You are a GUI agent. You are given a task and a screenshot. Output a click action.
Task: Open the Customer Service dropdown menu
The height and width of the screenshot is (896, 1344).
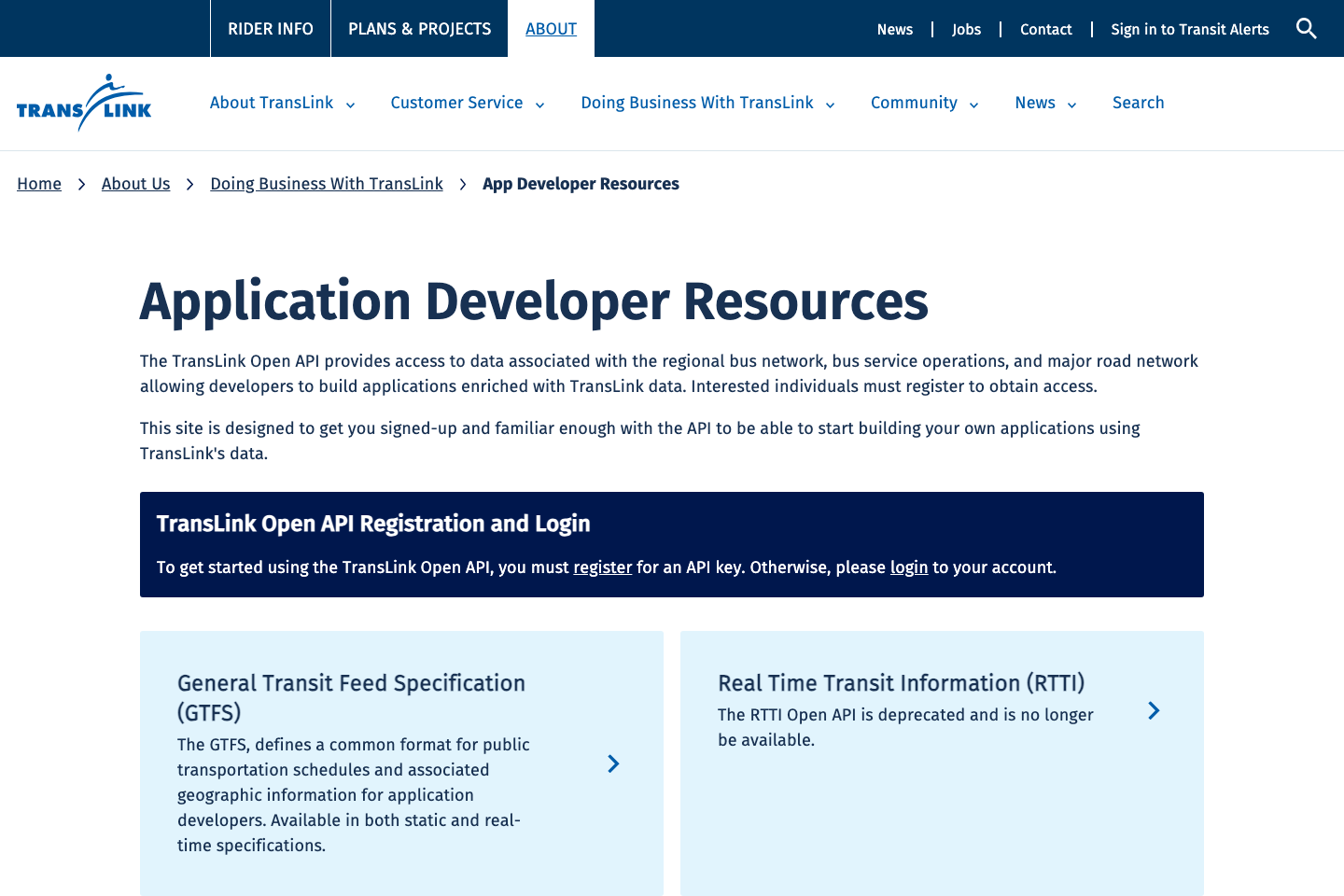(539, 105)
